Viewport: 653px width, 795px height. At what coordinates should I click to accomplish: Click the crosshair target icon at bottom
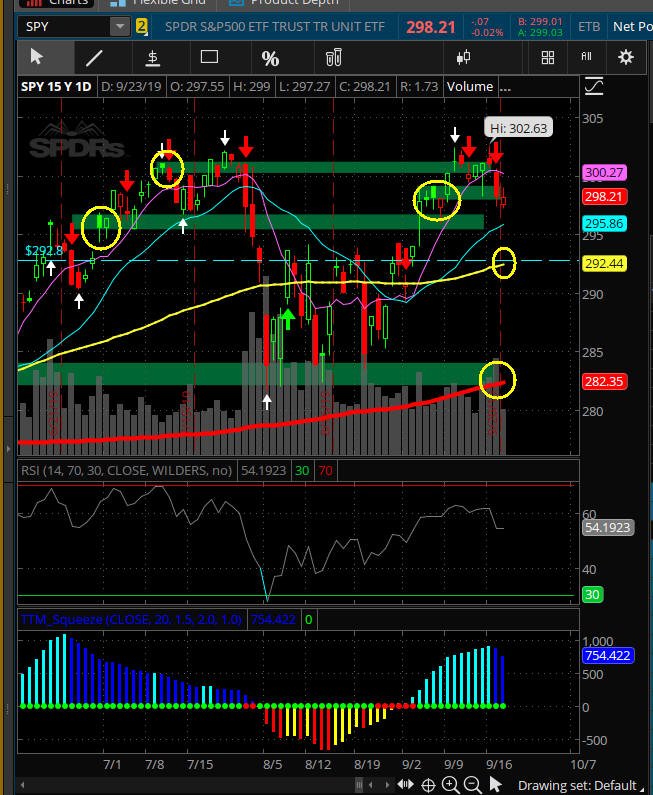tap(428, 785)
